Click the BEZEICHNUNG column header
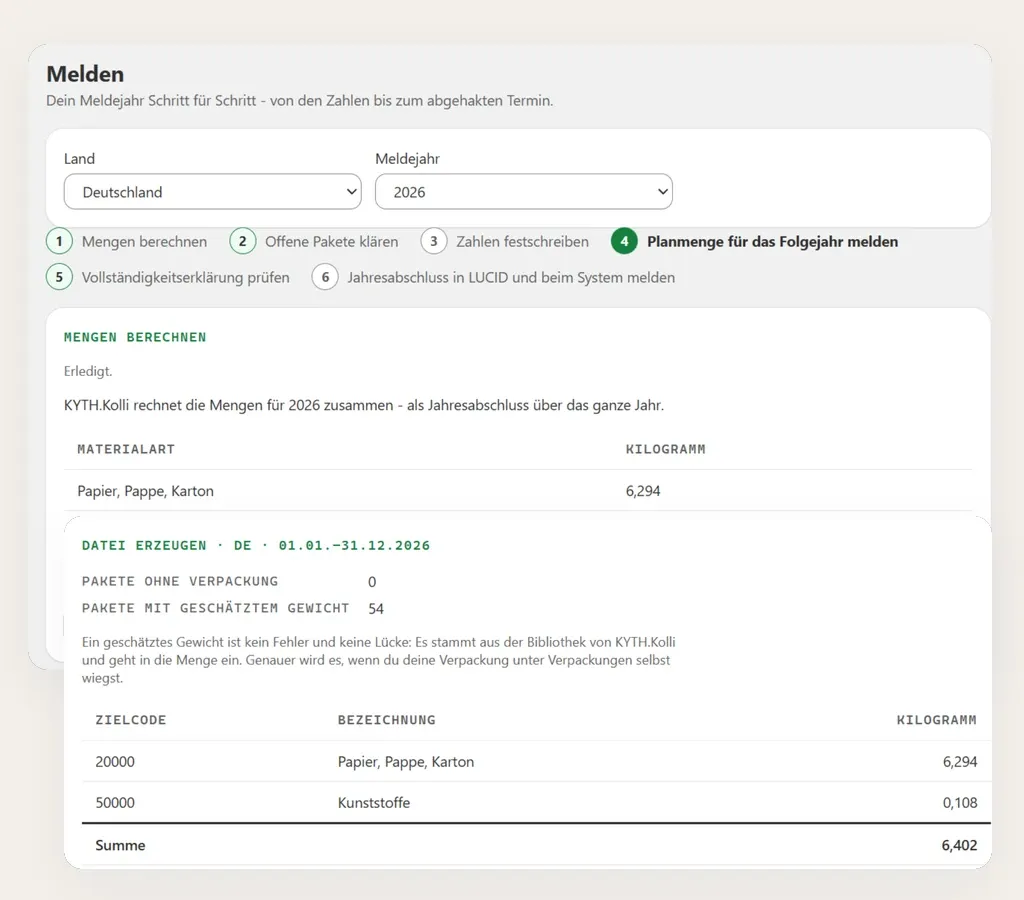 tap(387, 720)
